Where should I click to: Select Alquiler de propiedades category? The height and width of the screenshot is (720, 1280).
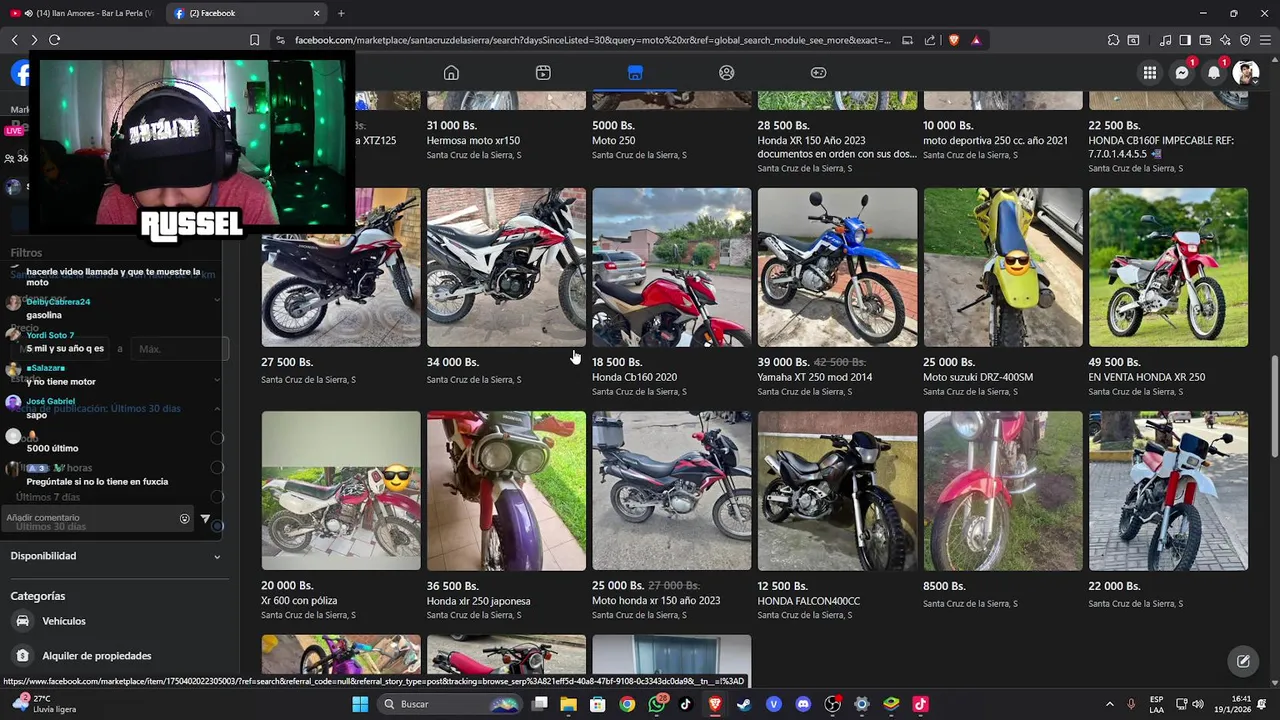coord(116,656)
